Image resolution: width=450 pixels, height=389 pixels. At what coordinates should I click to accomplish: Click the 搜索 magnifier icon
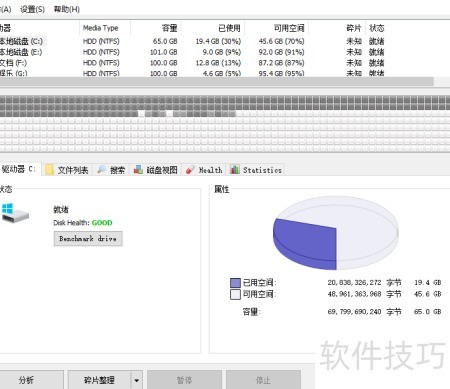point(102,170)
